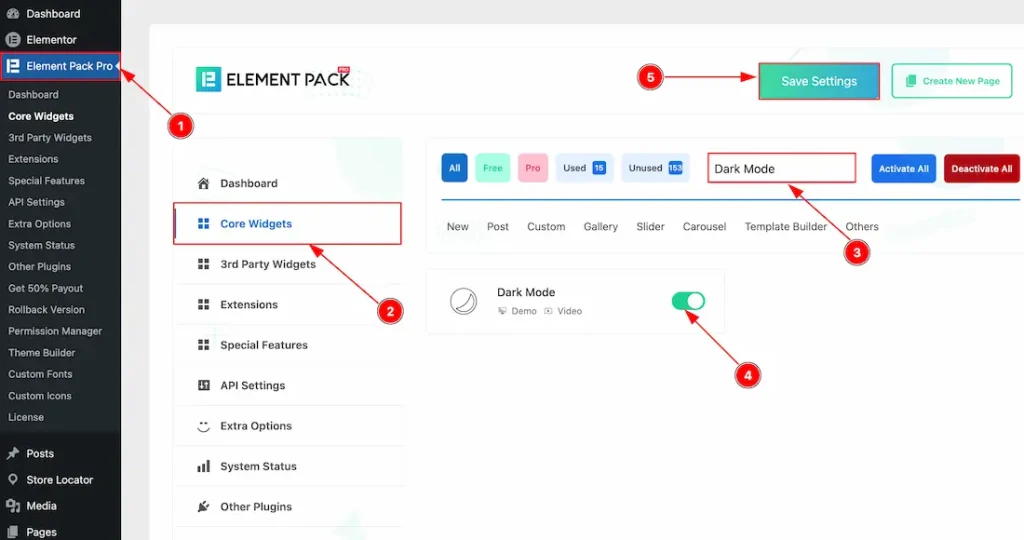Open Element Pack Pro admin menu

point(60,67)
